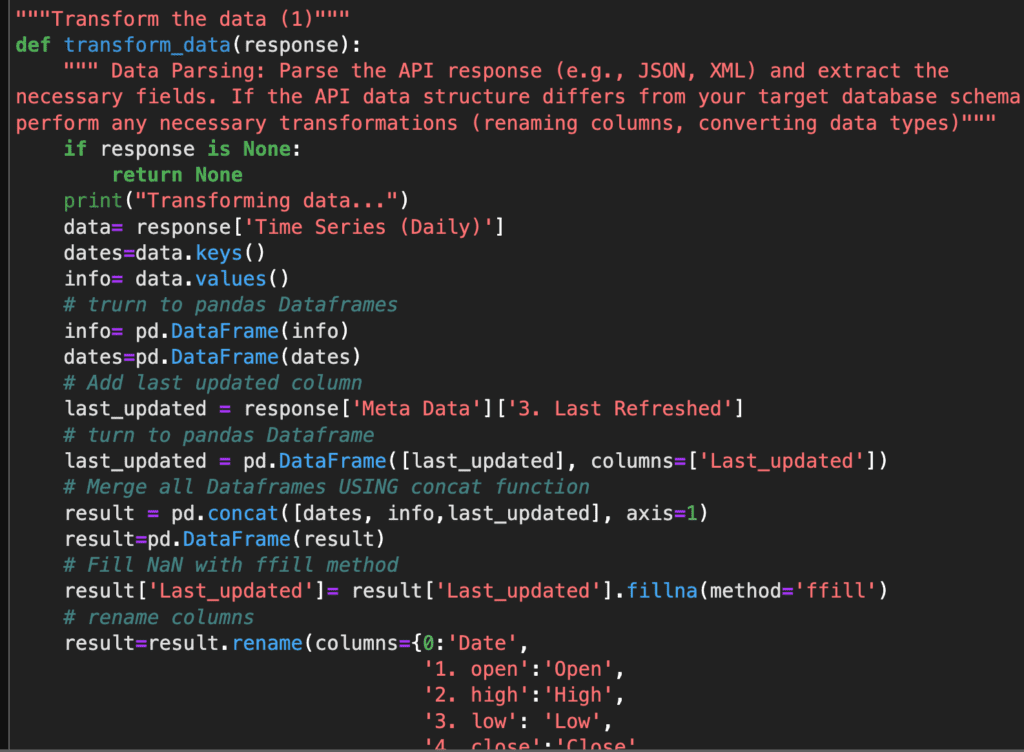Click the axis=1 argument
1024x752 pixels.
coord(662,513)
